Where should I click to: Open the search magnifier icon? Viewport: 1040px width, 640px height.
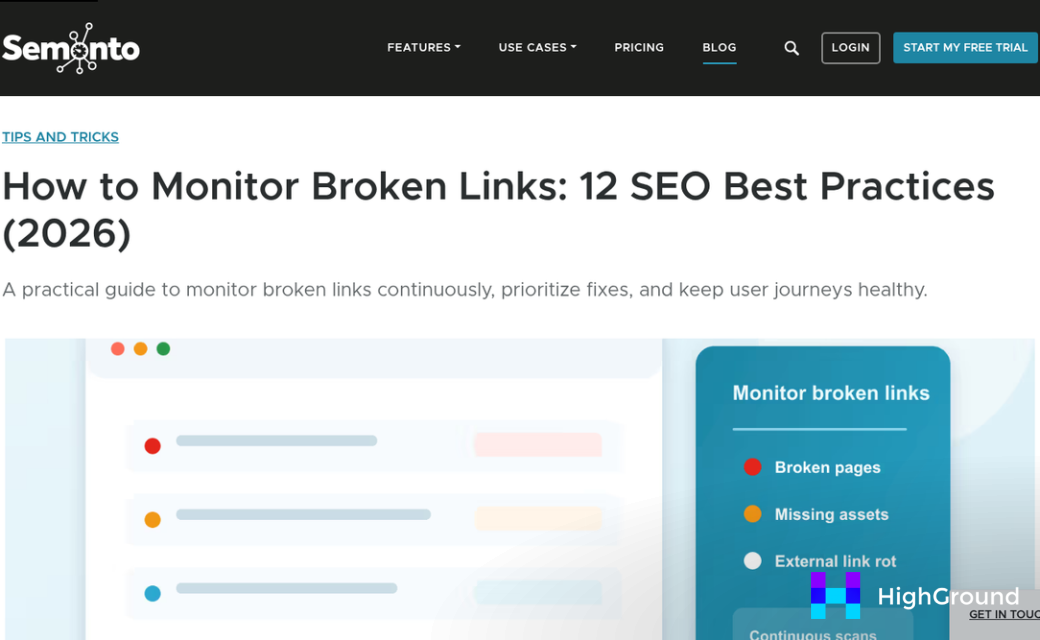click(x=790, y=47)
